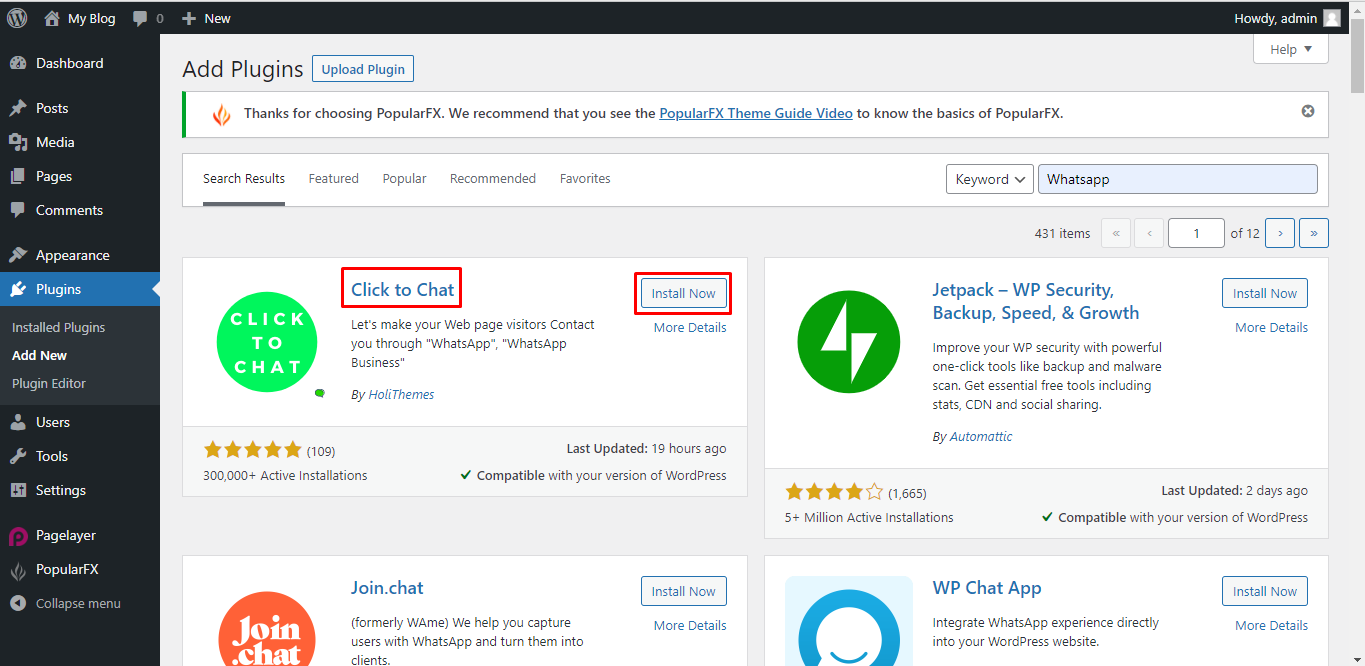Visit the My Blog home icon
Screen dimensions: 1365x666
coord(52,18)
